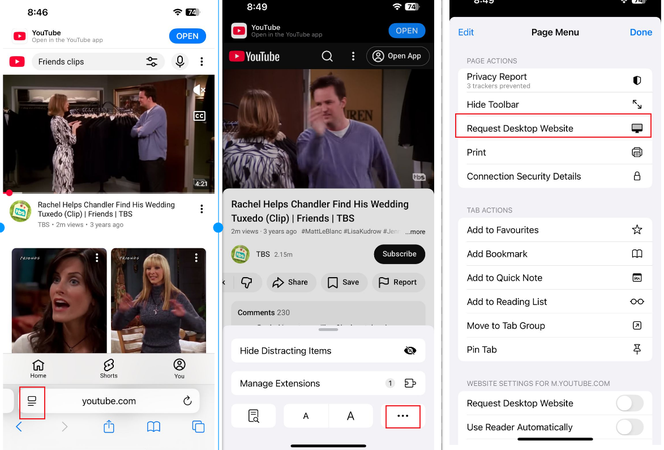Choose Move to Tab Group
The image size is (664, 450).
(555, 326)
